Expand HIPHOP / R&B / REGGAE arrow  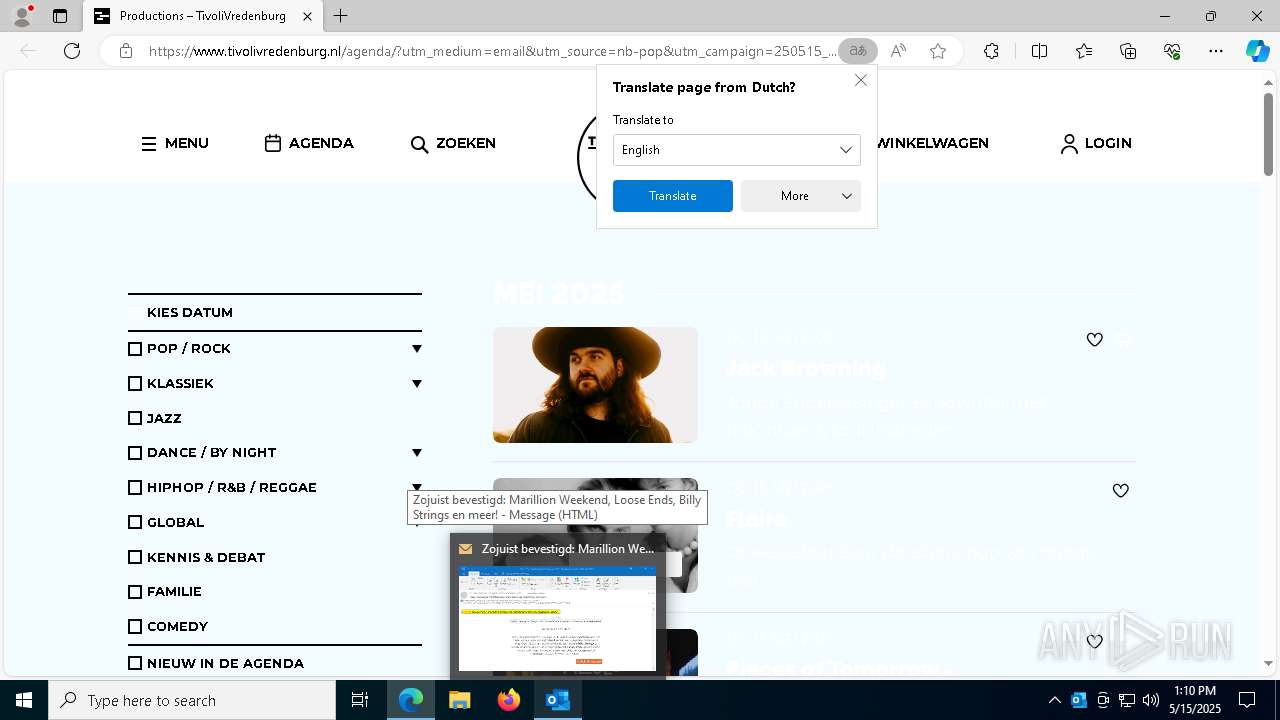(416, 487)
